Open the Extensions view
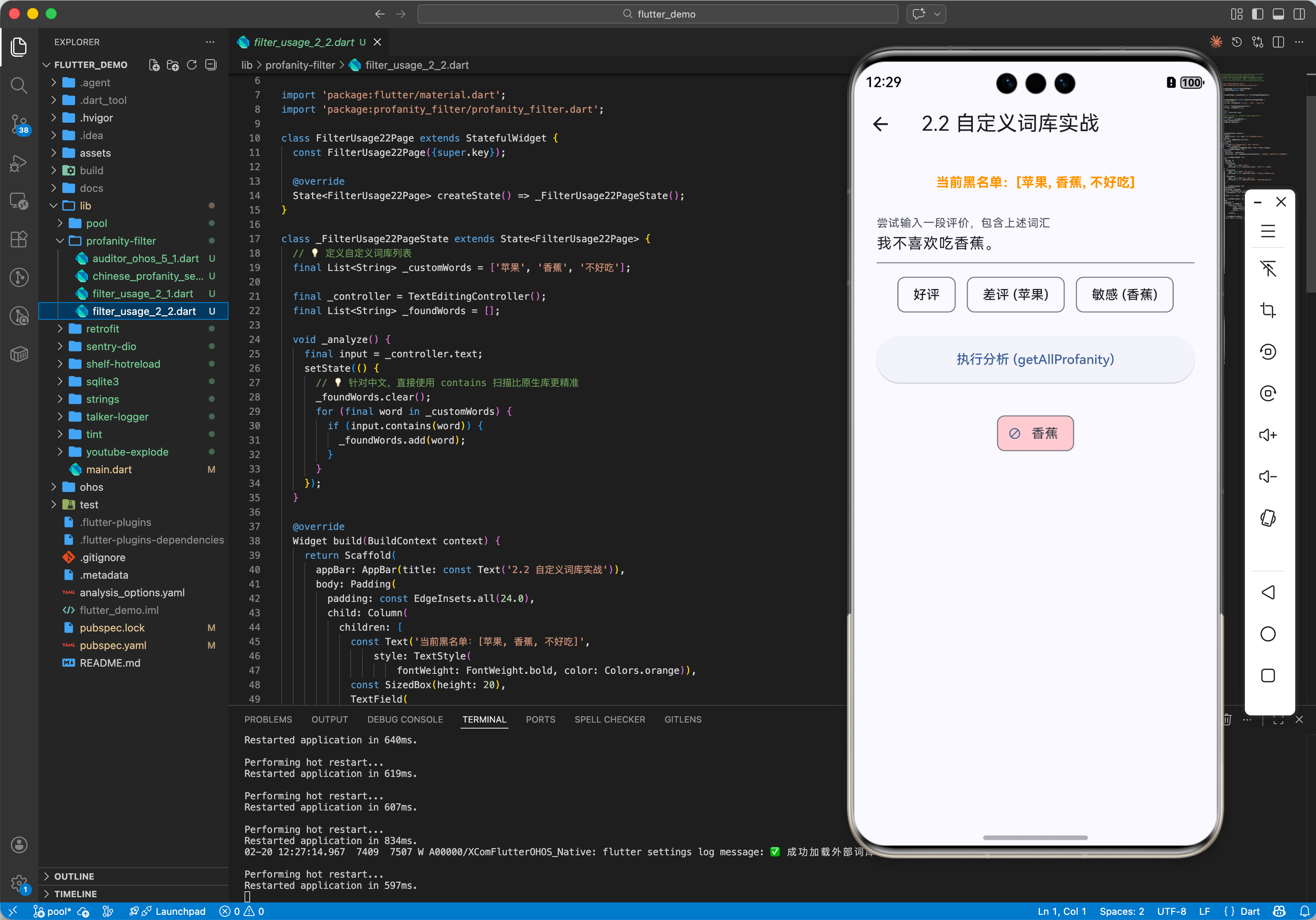Image resolution: width=1316 pixels, height=920 pixels. tap(19, 239)
